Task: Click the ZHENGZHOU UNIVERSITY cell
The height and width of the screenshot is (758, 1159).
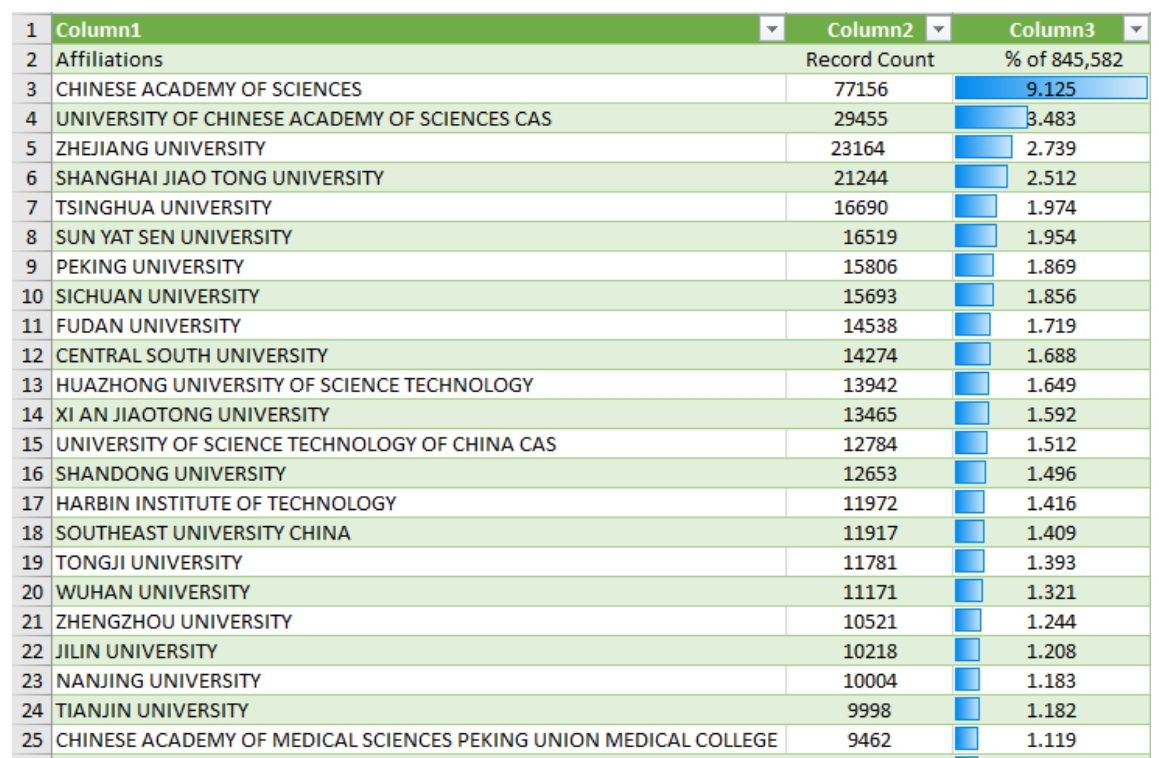Action: tap(418, 621)
